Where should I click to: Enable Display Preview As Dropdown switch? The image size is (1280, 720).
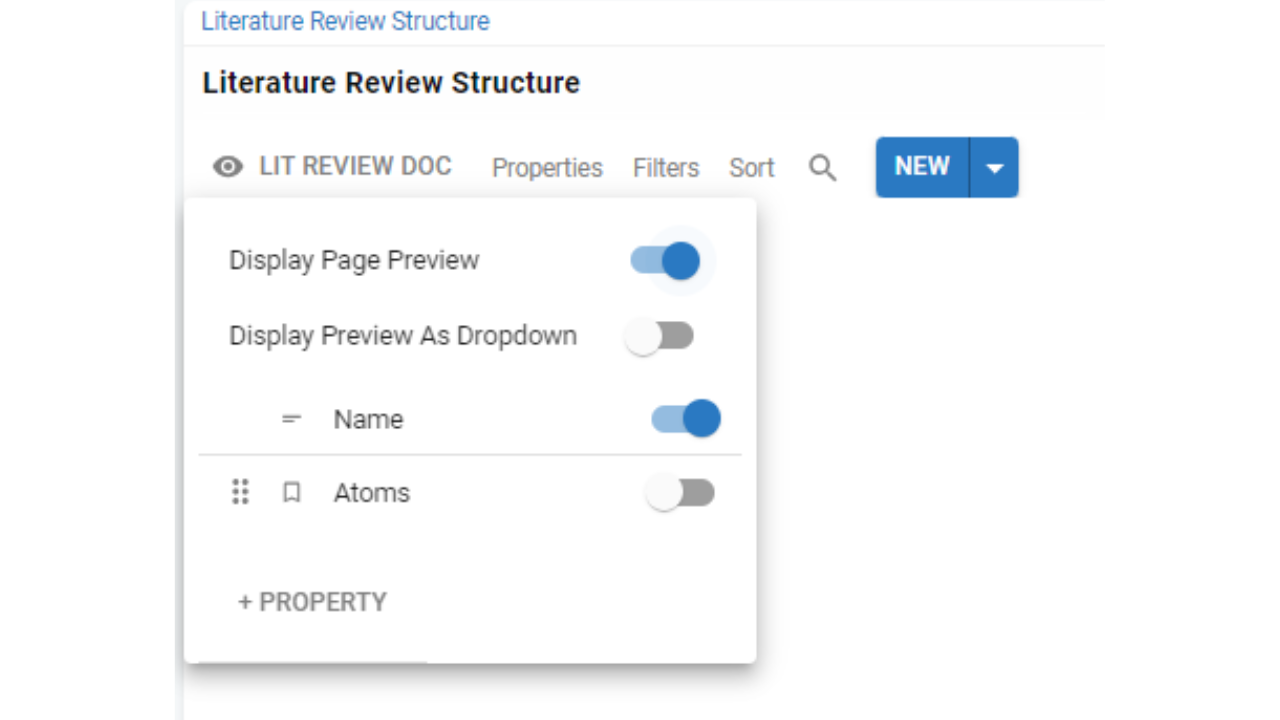[x=659, y=336]
